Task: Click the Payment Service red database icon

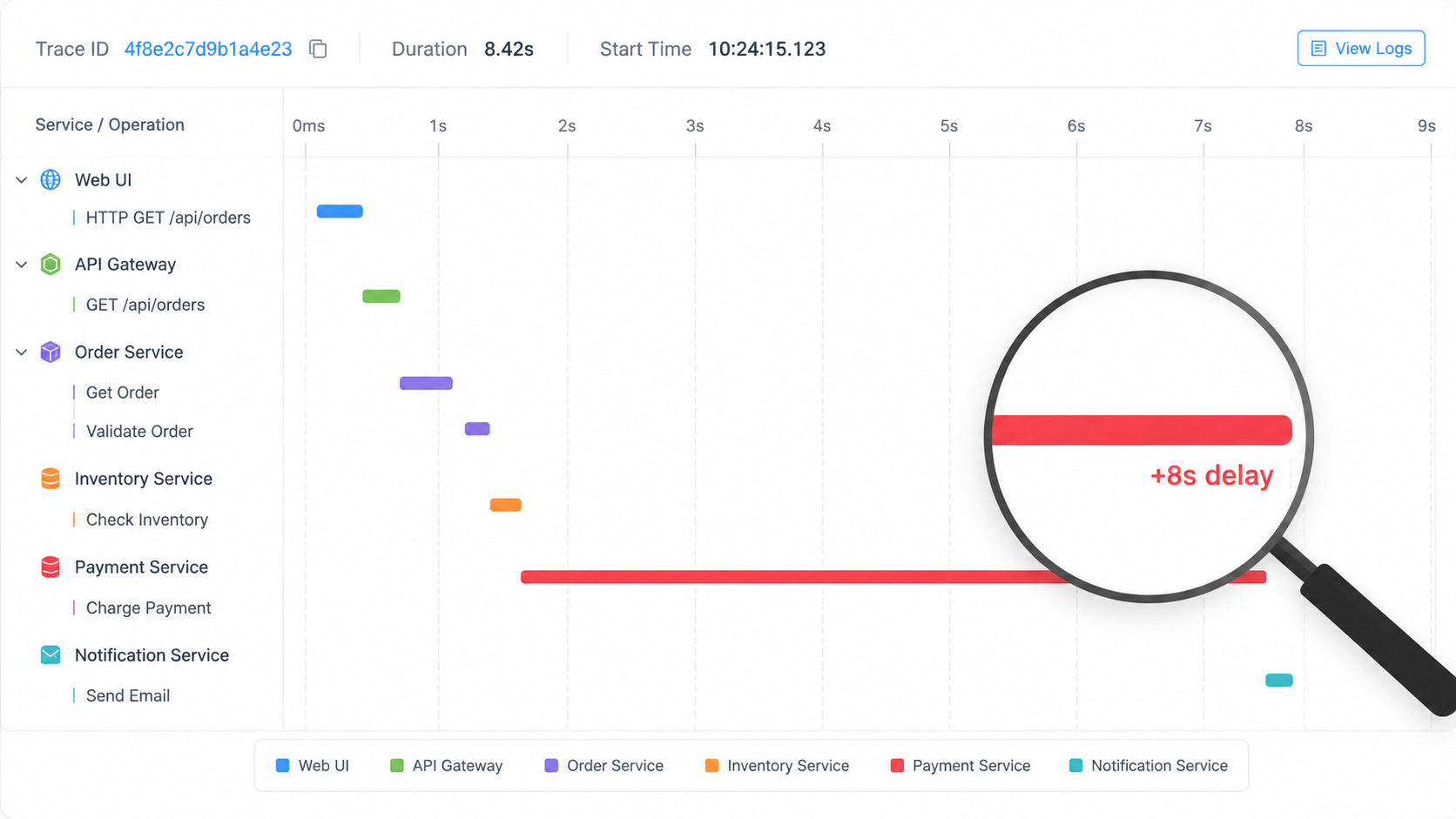Action: [x=51, y=567]
